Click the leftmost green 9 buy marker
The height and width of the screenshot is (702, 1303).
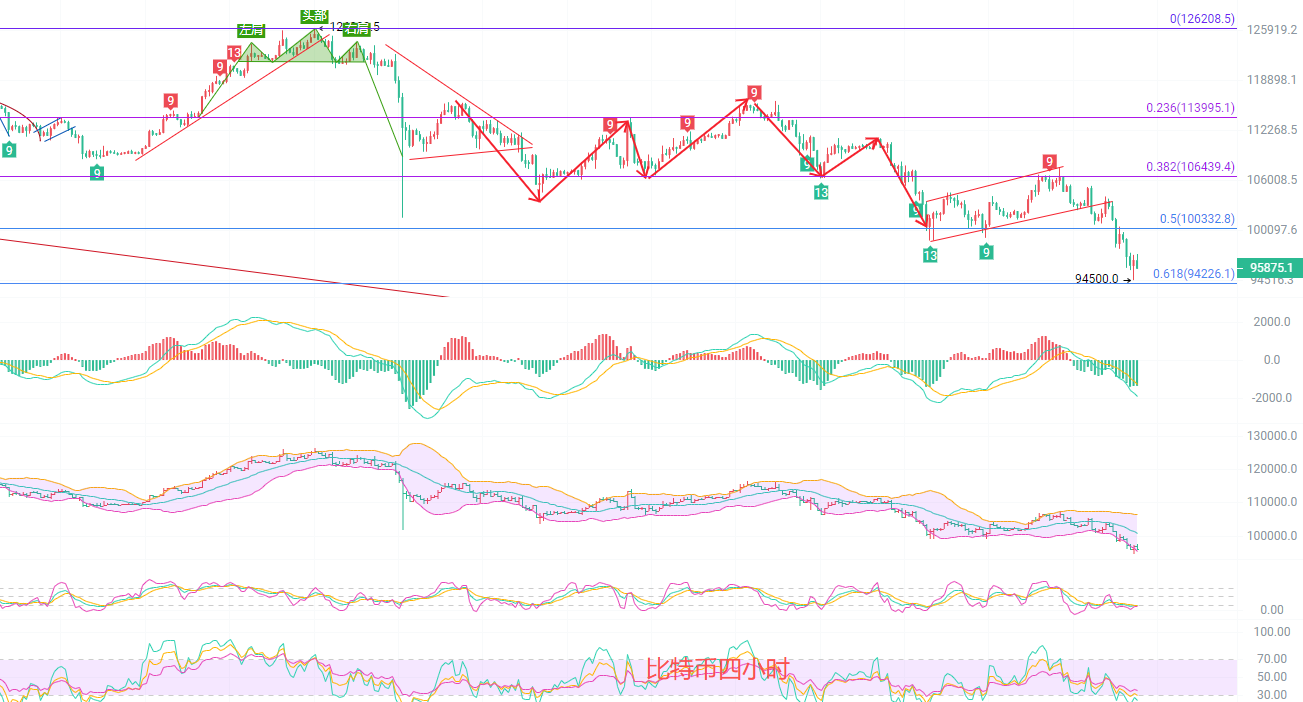pos(9,150)
